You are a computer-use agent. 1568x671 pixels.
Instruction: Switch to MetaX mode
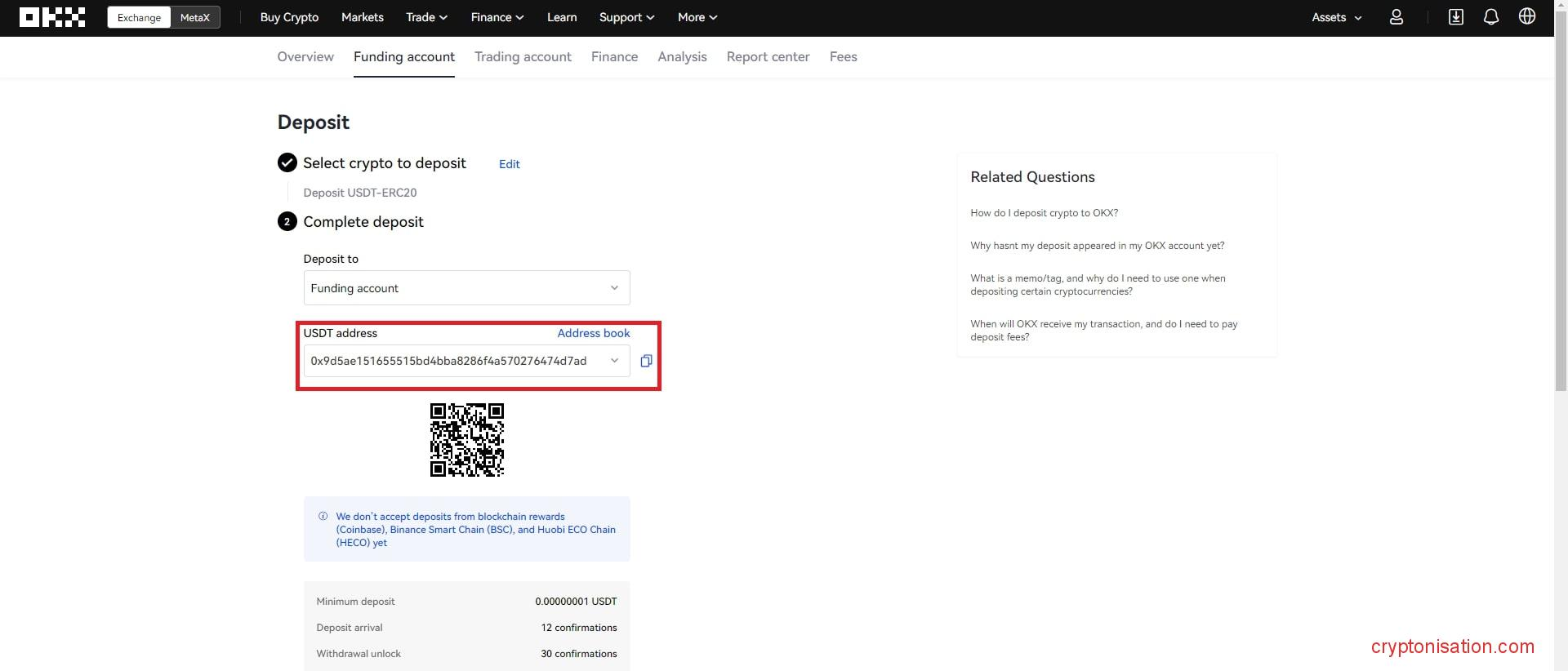[x=194, y=17]
